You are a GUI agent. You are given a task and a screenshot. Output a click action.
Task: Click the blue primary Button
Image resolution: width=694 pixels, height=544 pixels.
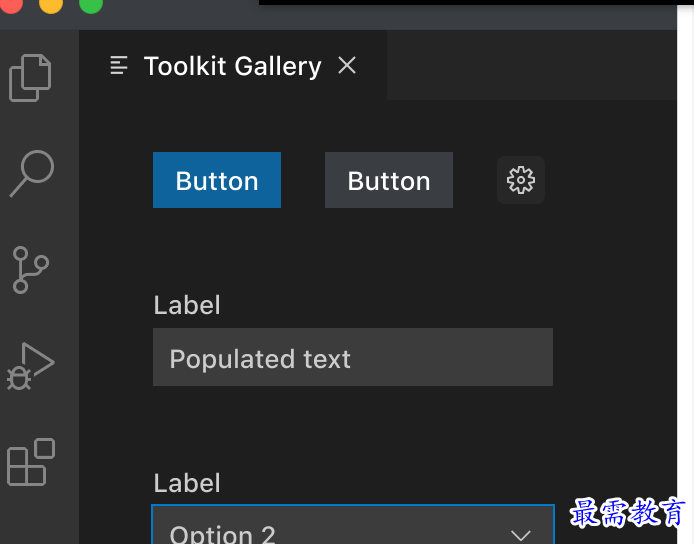pyautogui.click(x=217, y=180)
